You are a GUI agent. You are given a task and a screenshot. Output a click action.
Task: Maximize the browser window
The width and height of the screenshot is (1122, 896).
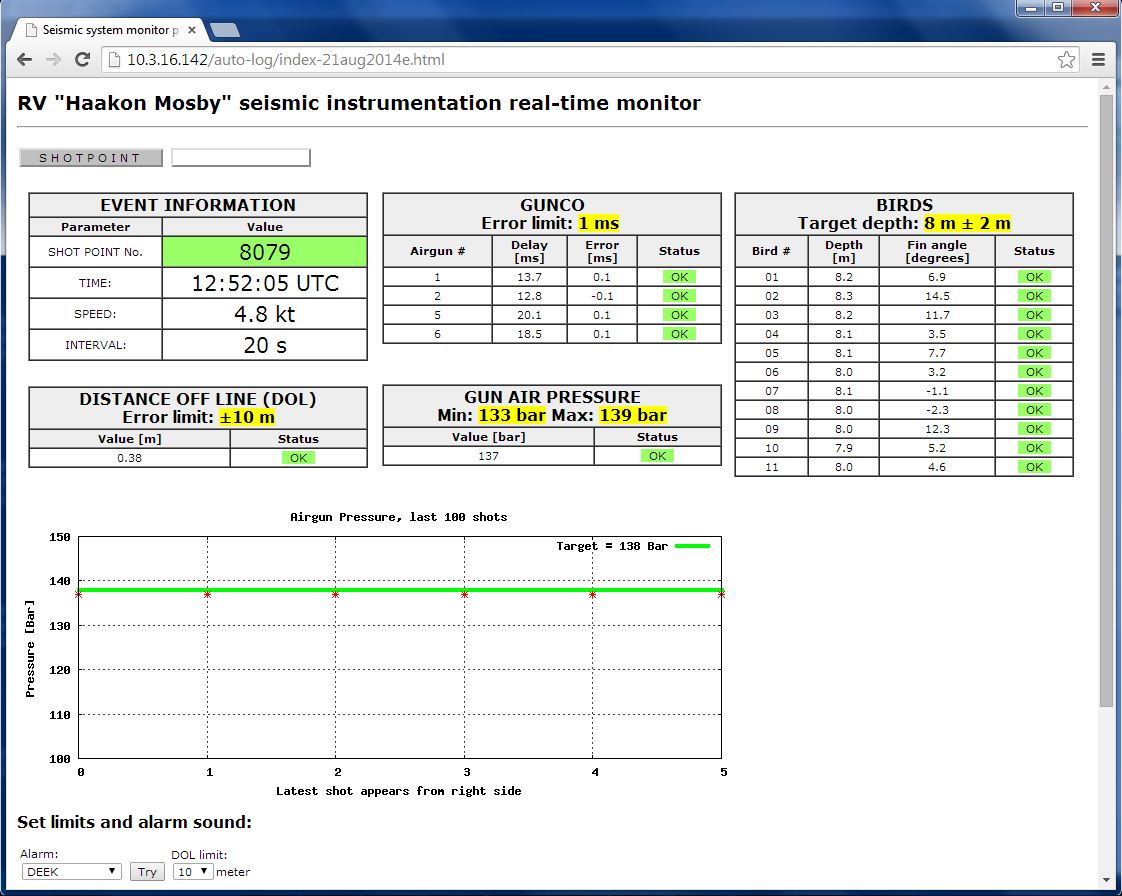[1057, 8]
